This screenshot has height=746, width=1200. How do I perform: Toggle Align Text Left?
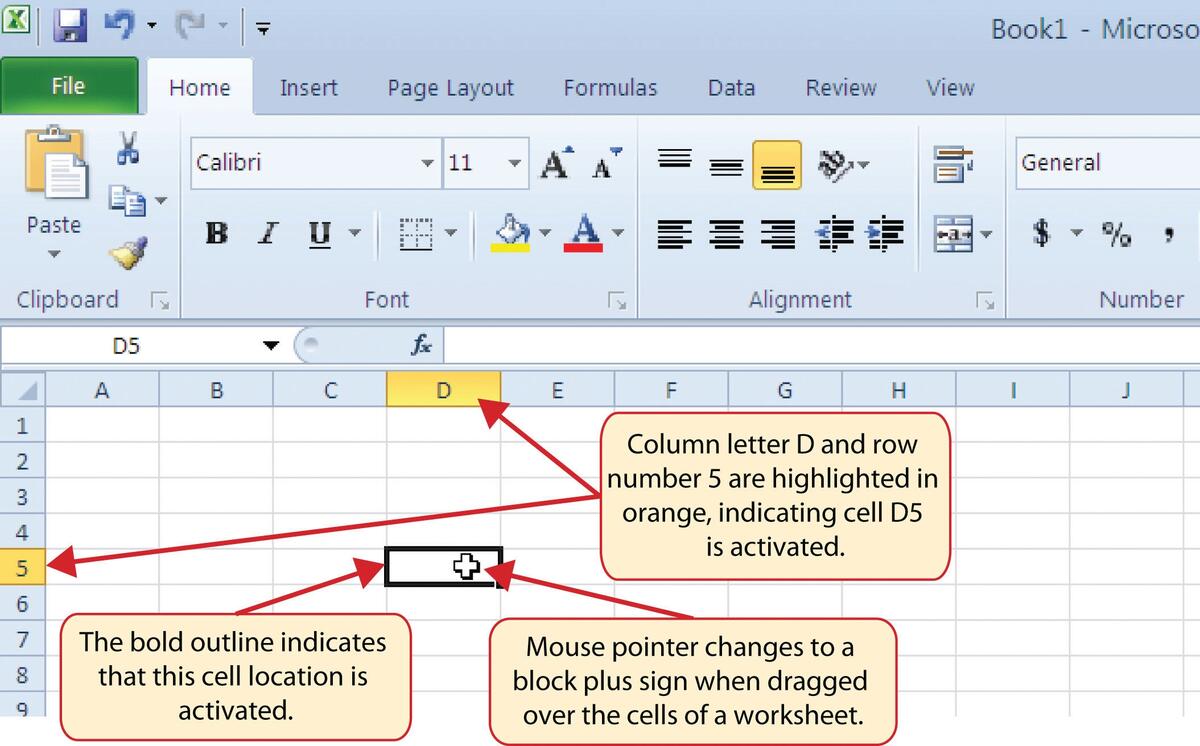click(x=677, y=235)
